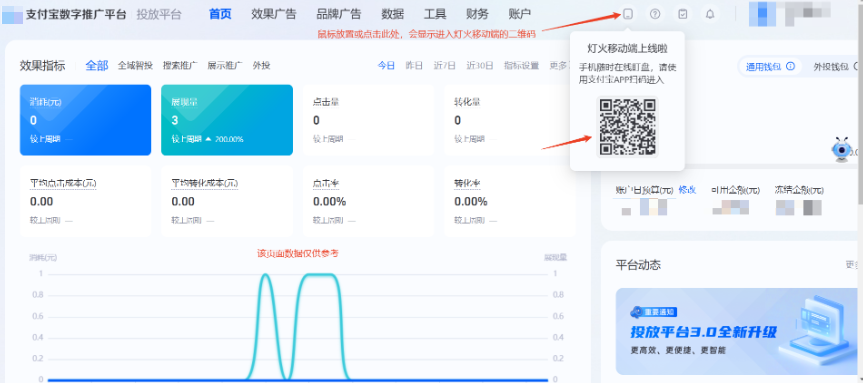Image resolution: width=863 pixels, height=383 pixels.
Task: Filter data by 近30日
Action: [x=480, y=65]
